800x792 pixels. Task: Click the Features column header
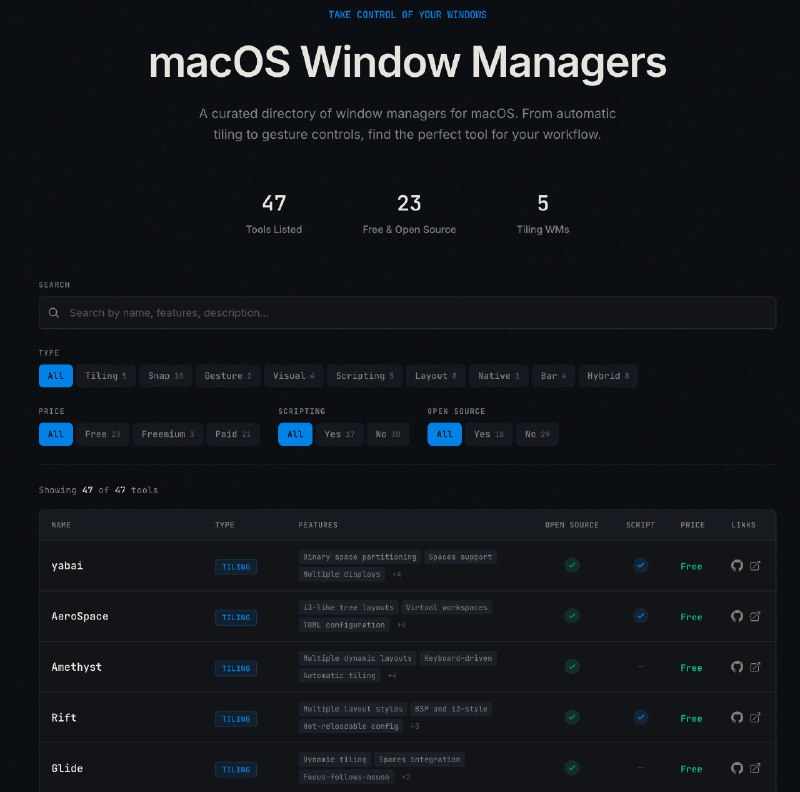click(318, 525)
